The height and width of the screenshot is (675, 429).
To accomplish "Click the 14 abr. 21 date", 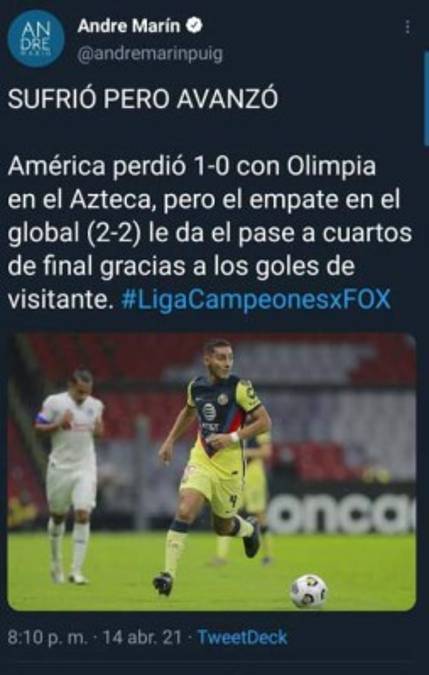I will coord(142,637).
